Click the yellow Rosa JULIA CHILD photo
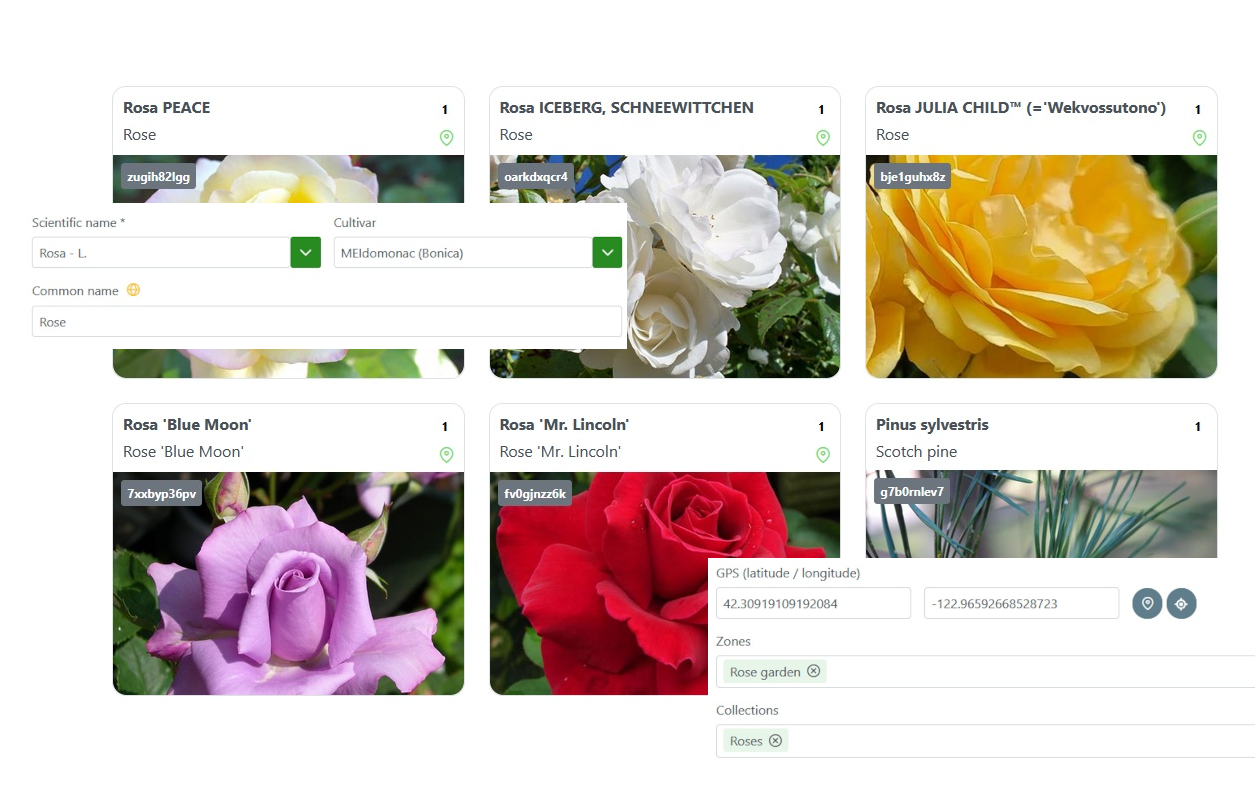Image resolution: width=1255 pixels, height=800 pixels. pyautogui.click(x=1041, y=265)
